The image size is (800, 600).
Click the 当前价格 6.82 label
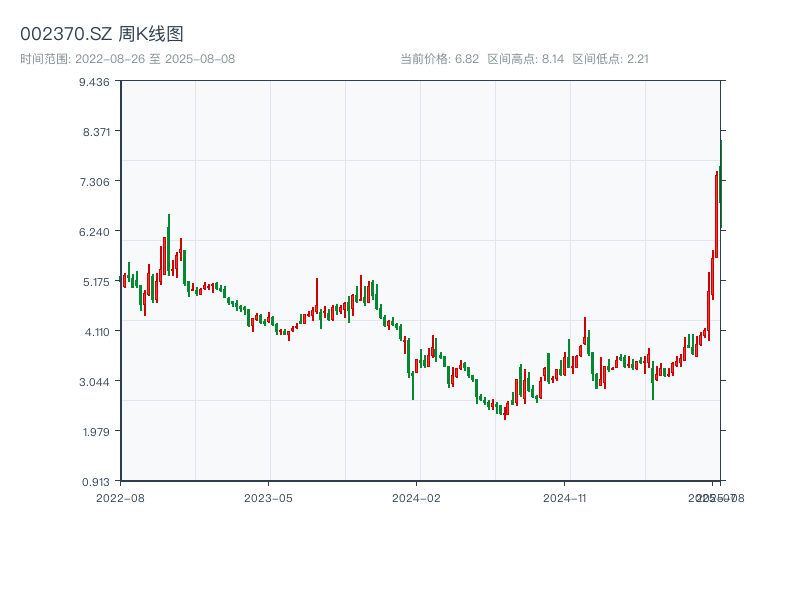pyautogui.click(x=440, y=59)
